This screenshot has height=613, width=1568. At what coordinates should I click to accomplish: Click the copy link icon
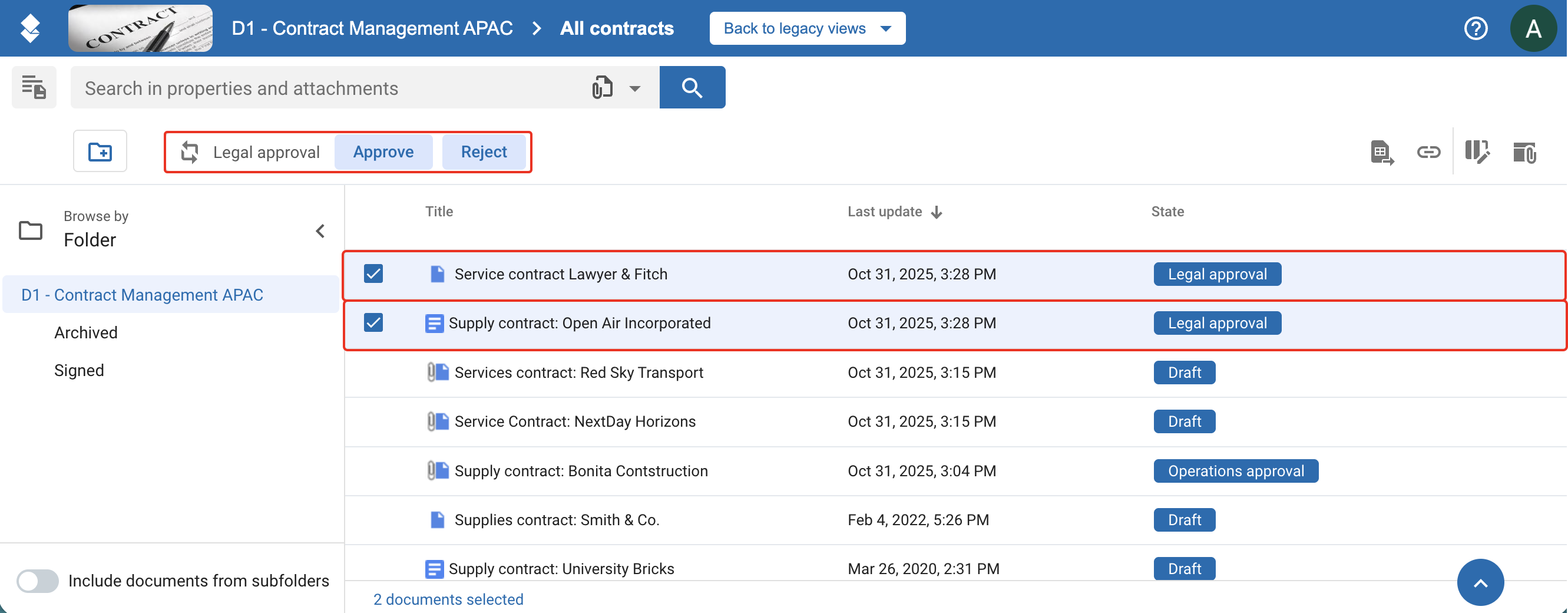(1428, 151)
